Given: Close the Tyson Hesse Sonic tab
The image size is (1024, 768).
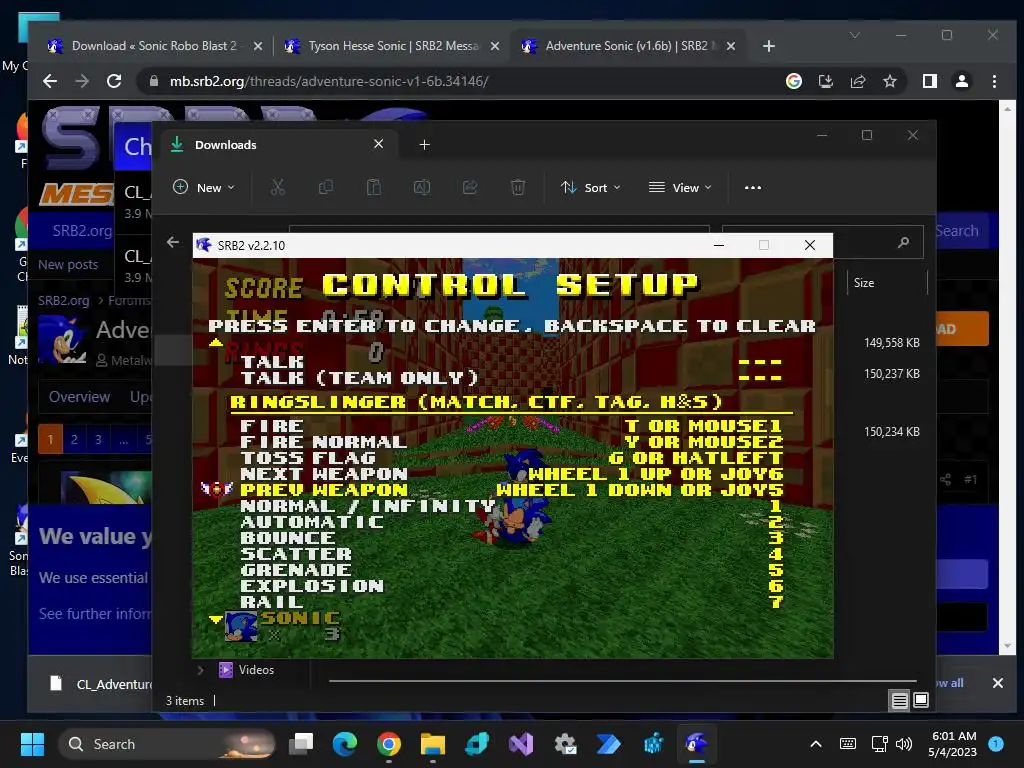Looking at the screenshot, I should [x=494, y=46].
